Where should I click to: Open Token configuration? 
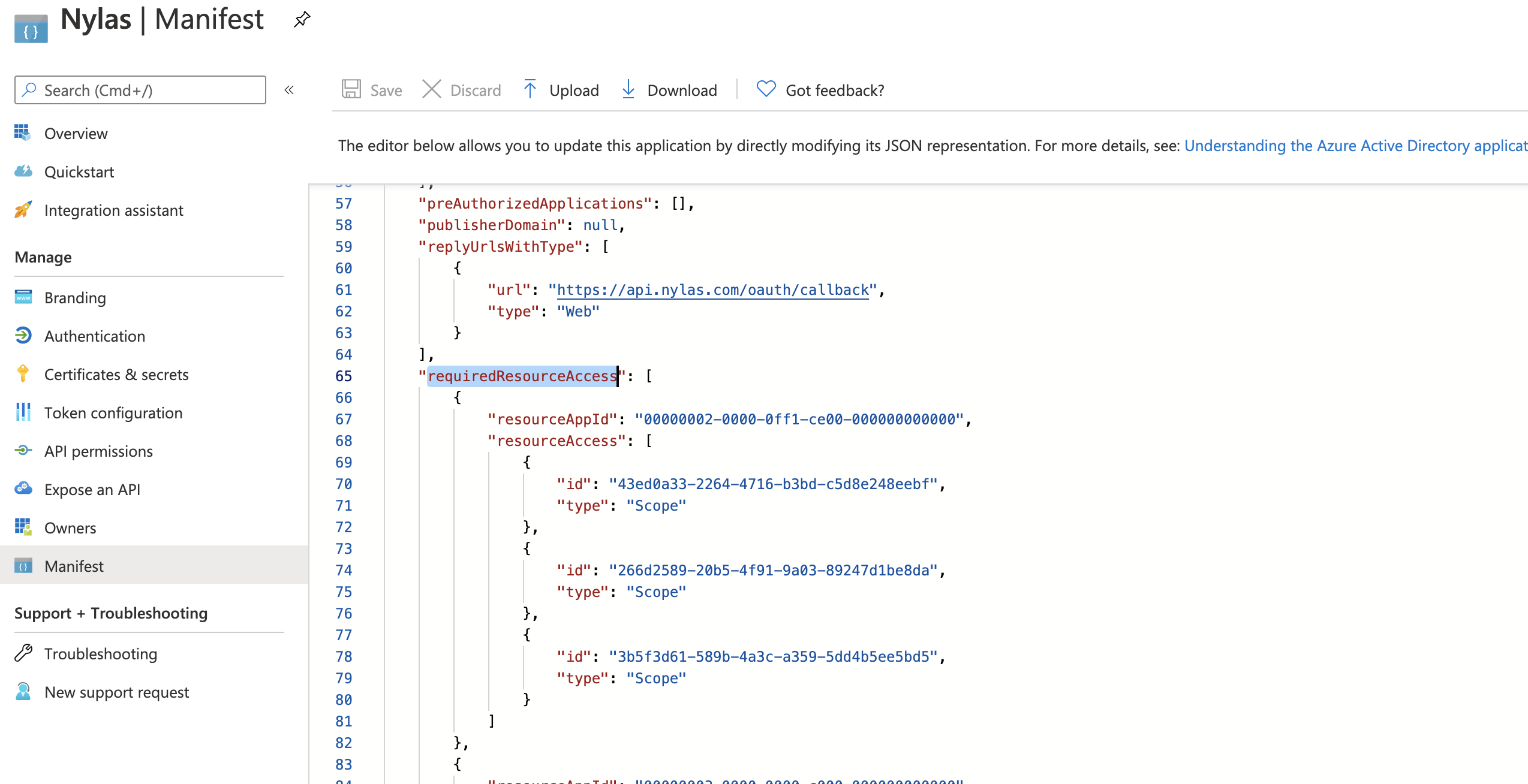pos(113,412)
